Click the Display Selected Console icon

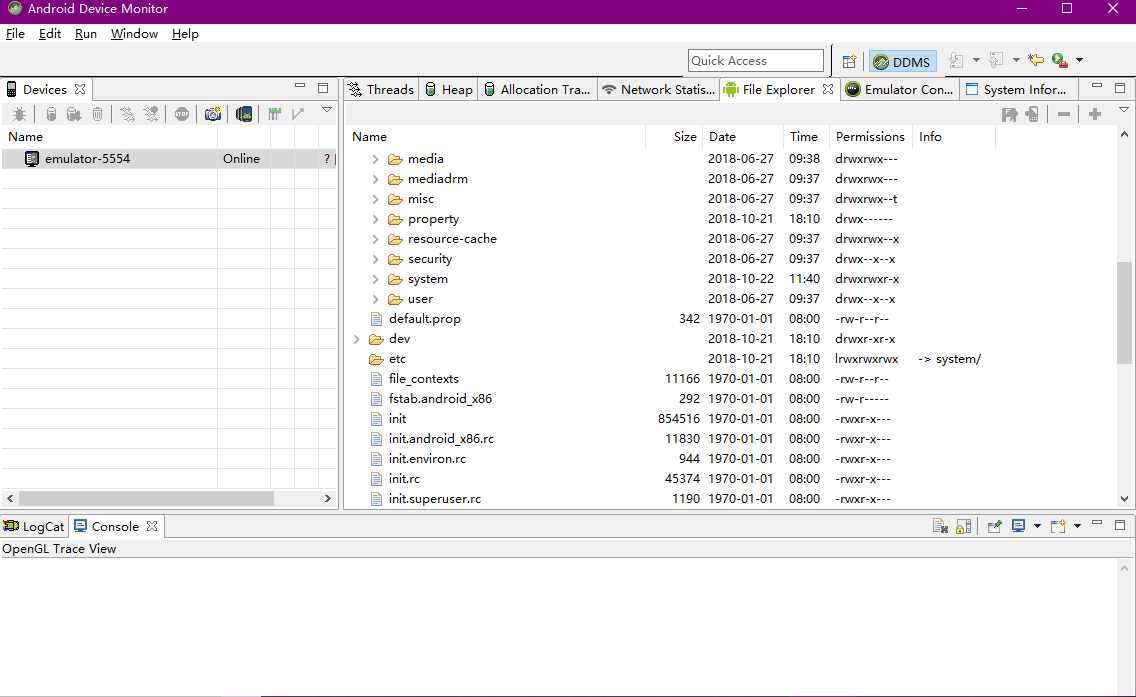(1019, 526)
